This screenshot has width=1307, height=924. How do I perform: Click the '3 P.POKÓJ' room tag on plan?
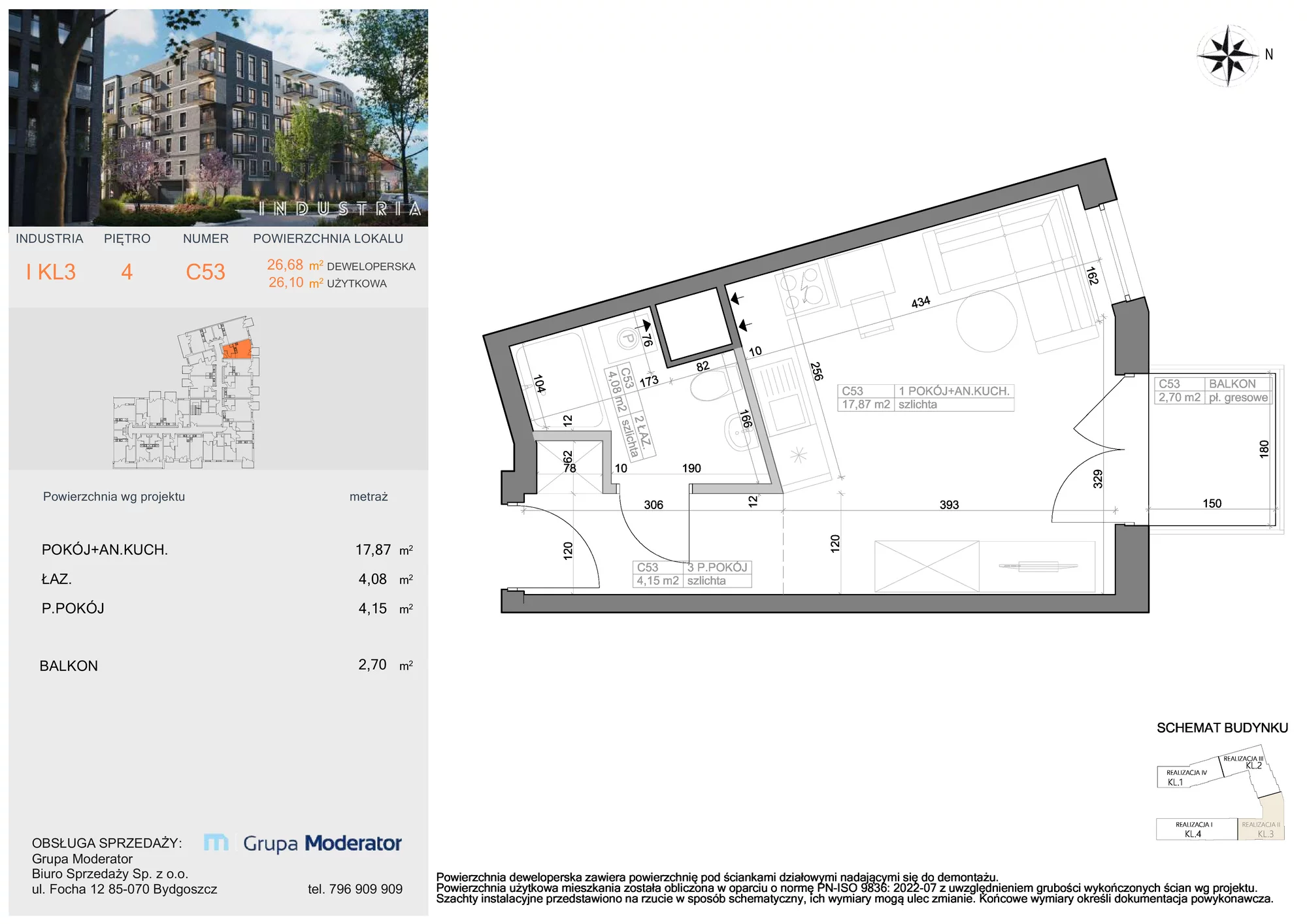point(692,574)
